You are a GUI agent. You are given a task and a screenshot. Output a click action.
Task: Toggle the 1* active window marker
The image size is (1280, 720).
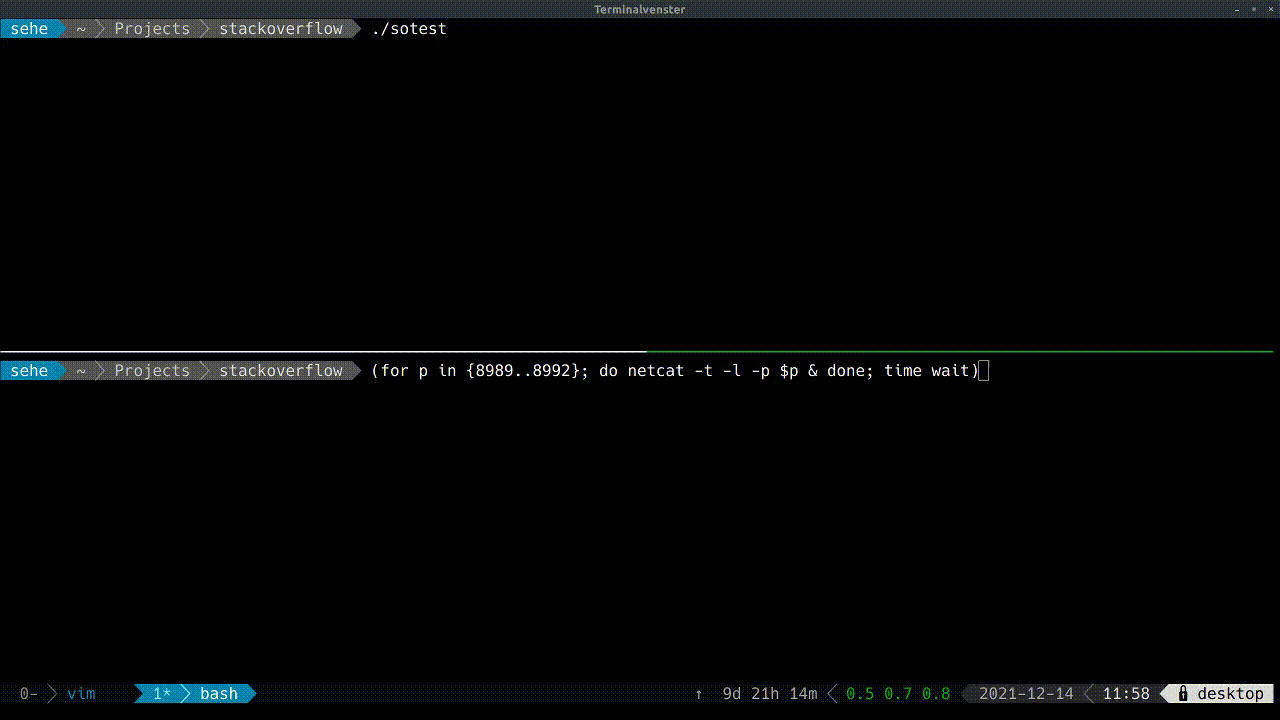click(162, 693)
